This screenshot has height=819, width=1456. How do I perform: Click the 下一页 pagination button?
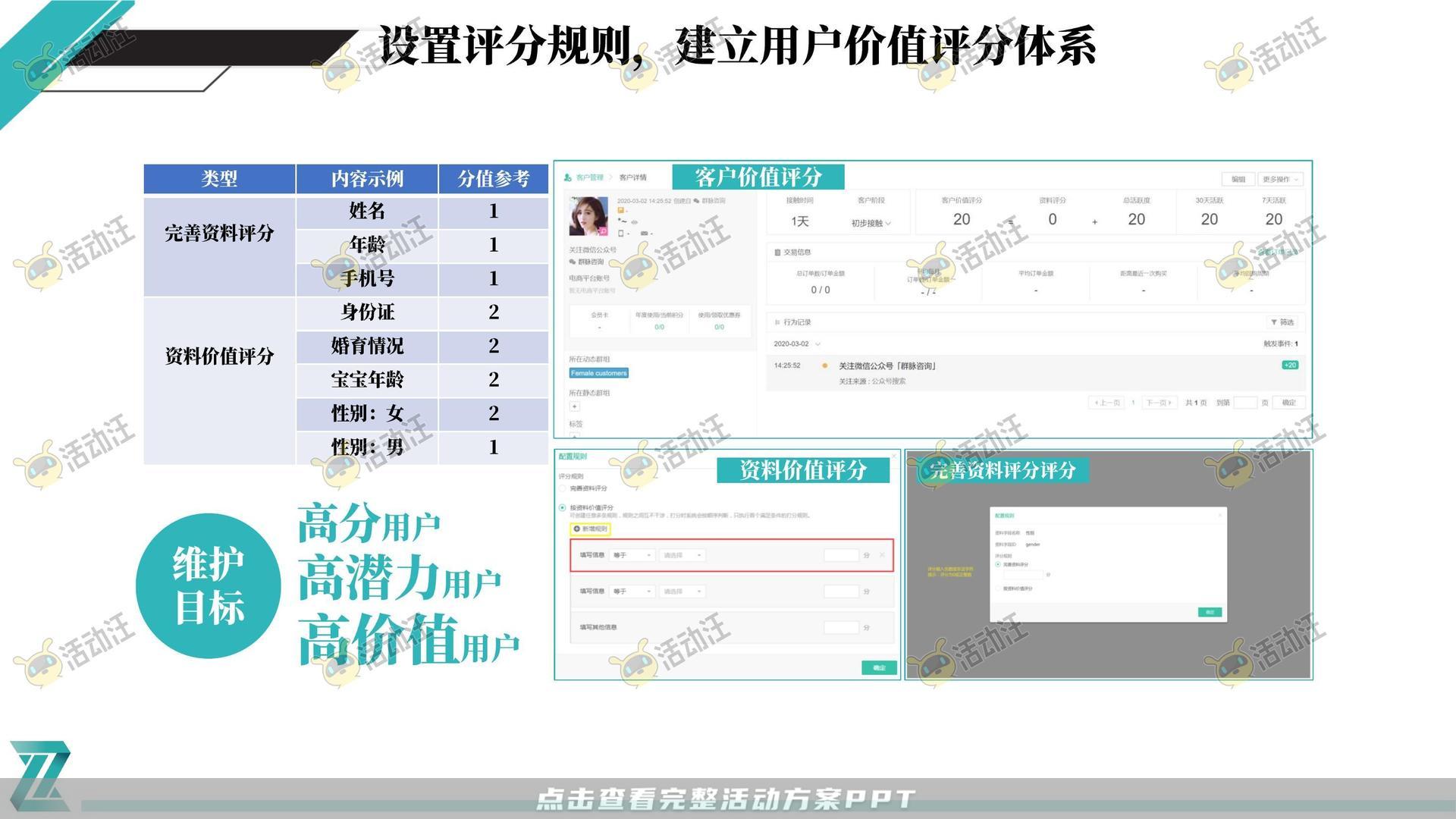pyautogui.click(x=1159, y=403)
